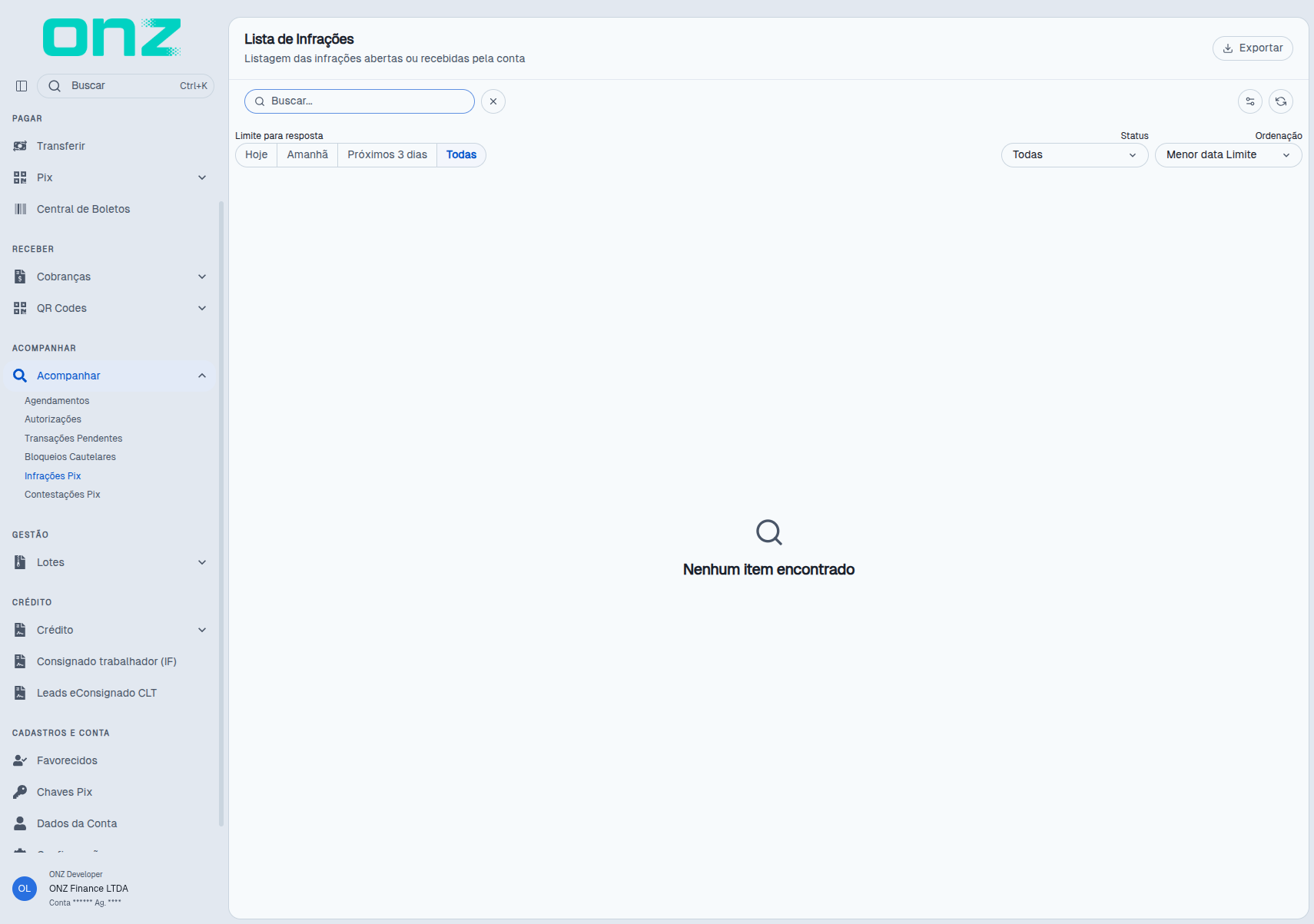This screenshot has width=1314, height=924.
Task: Open the Status dropdown
Action: tap(1074, 155)
